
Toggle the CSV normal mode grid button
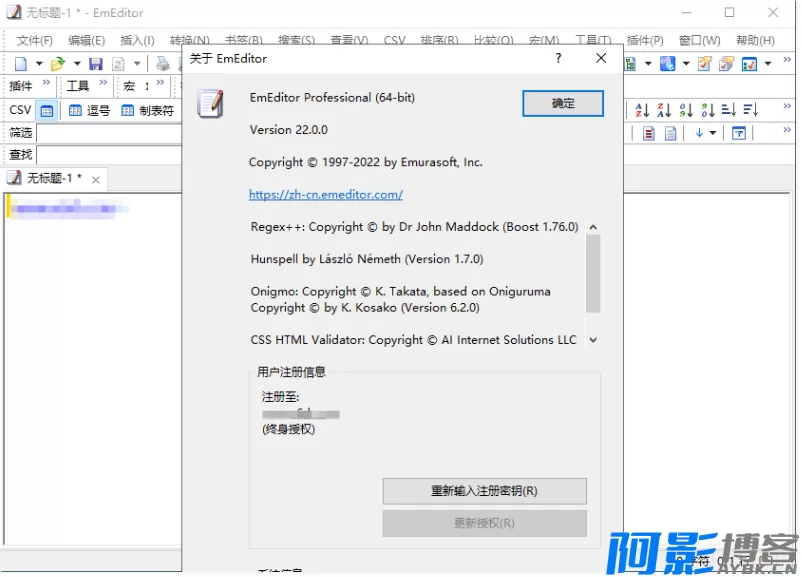click(x=46, y=110)
